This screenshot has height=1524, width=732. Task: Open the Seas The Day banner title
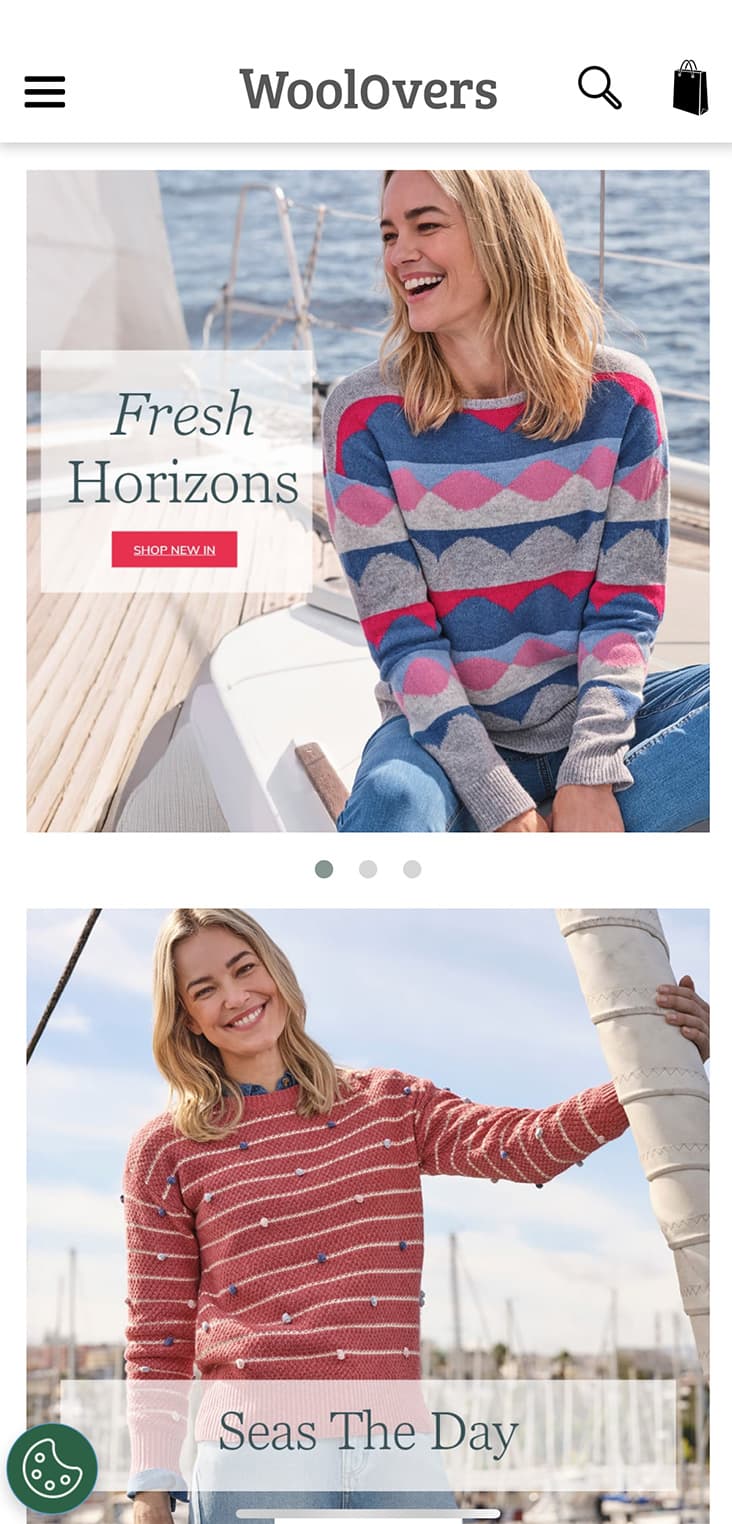(x=368, y=1431)
